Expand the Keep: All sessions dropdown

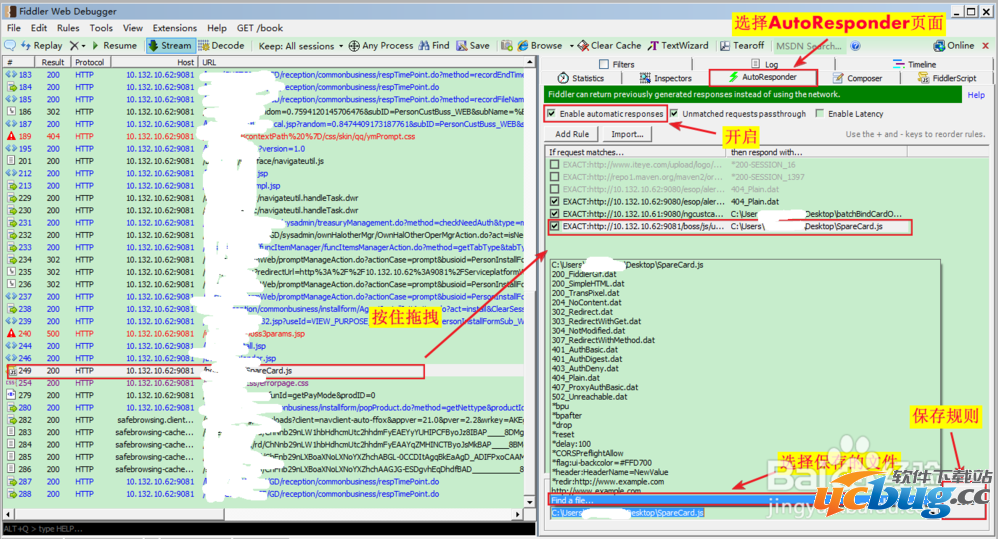point(341,46)
